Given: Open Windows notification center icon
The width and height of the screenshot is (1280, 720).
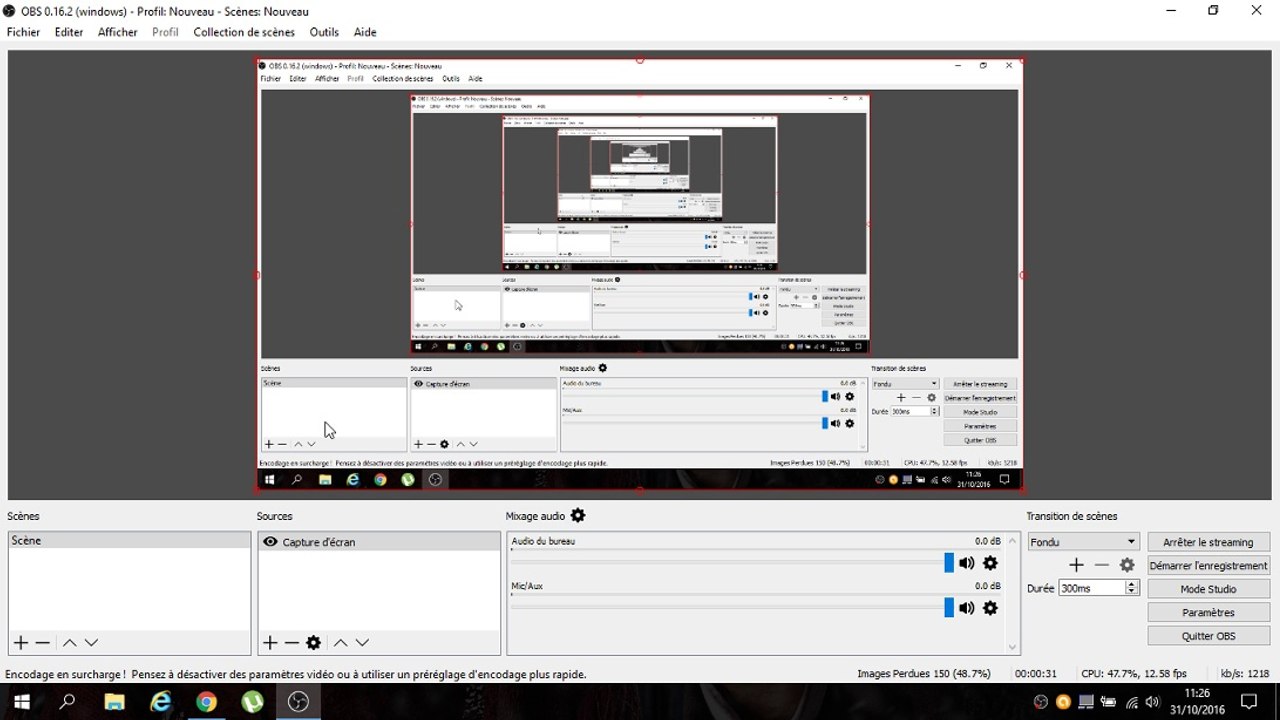Looking at the screenshot, I should tap(1248, 702).
